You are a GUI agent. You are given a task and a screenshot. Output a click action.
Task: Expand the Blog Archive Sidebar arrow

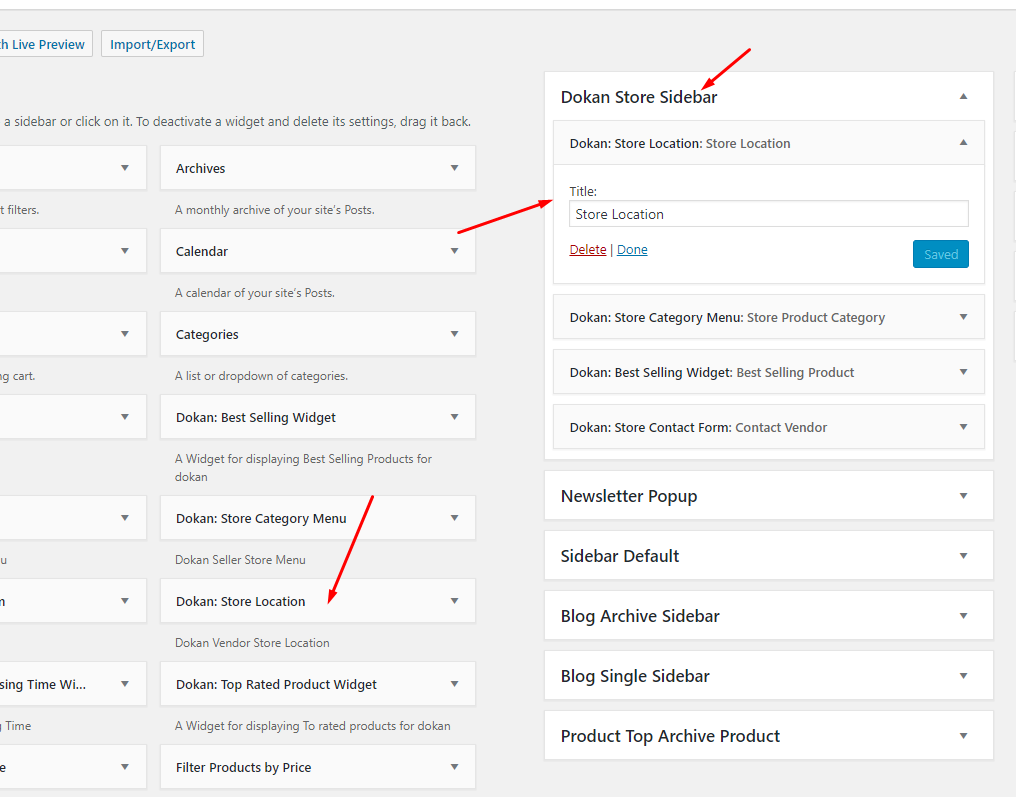point(964,616)
